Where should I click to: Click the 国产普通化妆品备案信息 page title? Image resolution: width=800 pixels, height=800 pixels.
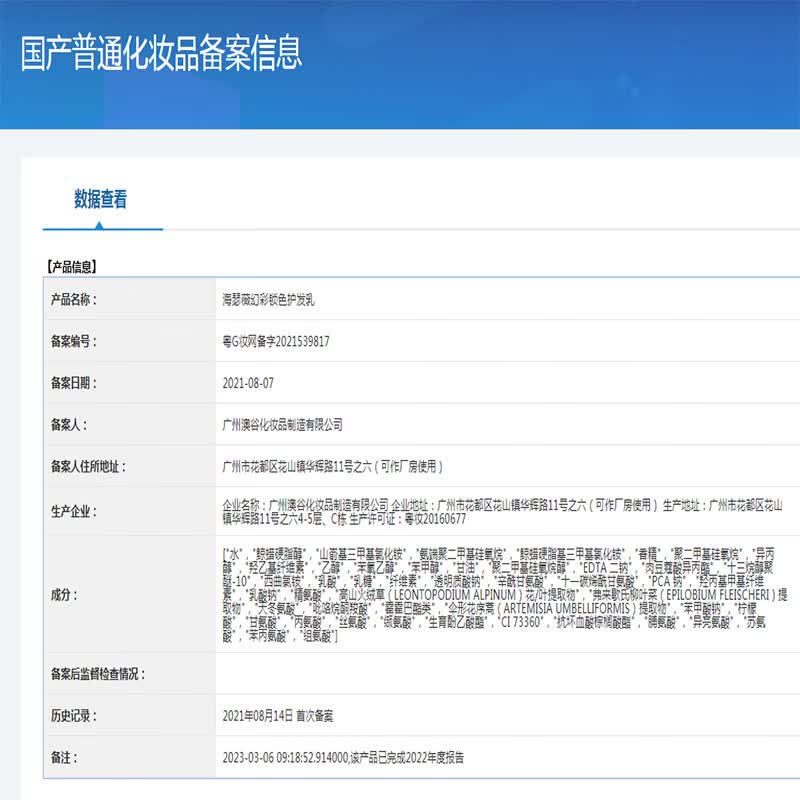[161, 53]
